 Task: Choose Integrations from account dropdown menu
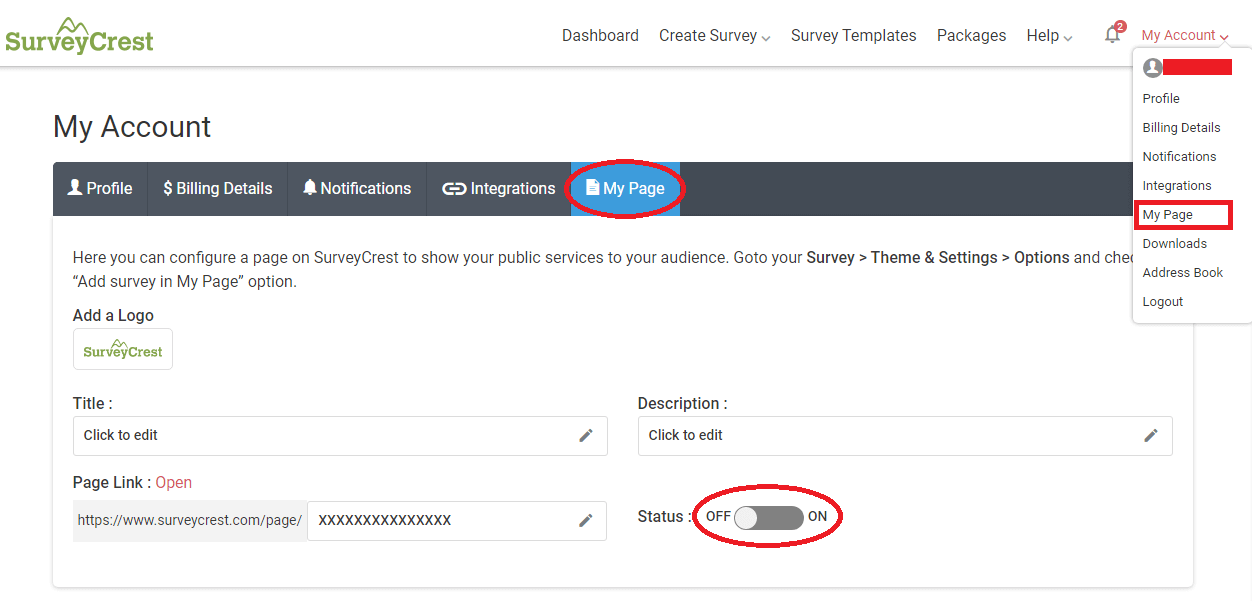[1177, 185]
